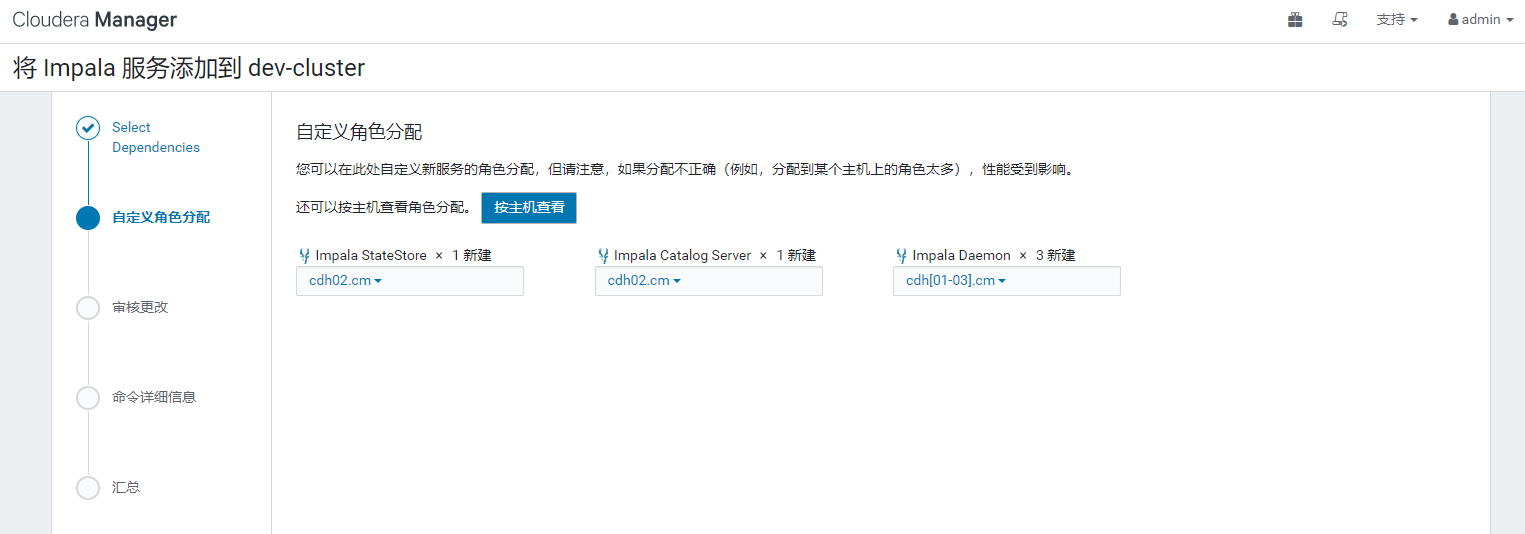Click the Cloudera Manager logo

(95, 20)
